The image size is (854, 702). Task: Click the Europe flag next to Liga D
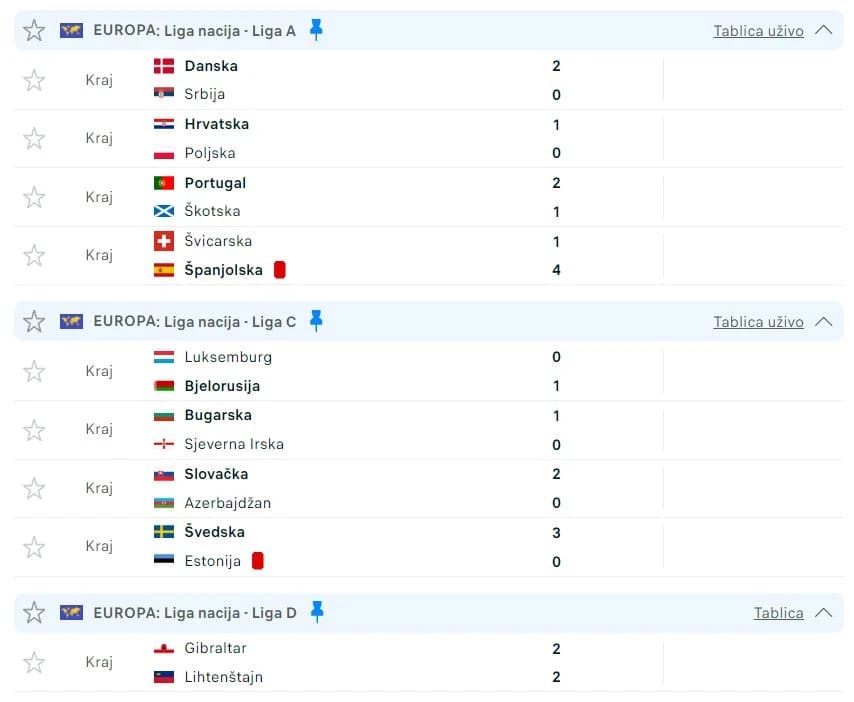click(x=71, y=613)
